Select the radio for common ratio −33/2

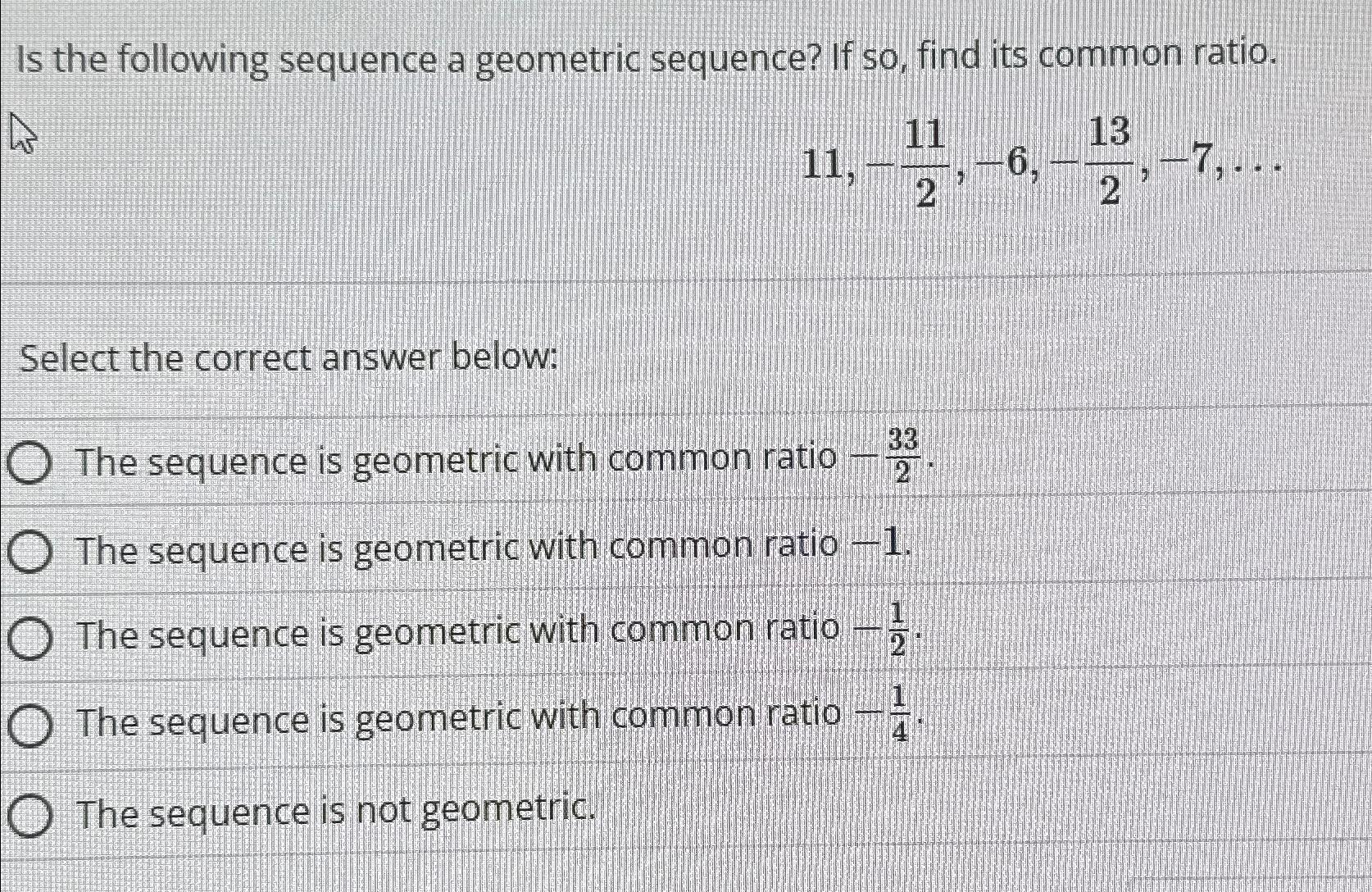(x=31, y=463)
